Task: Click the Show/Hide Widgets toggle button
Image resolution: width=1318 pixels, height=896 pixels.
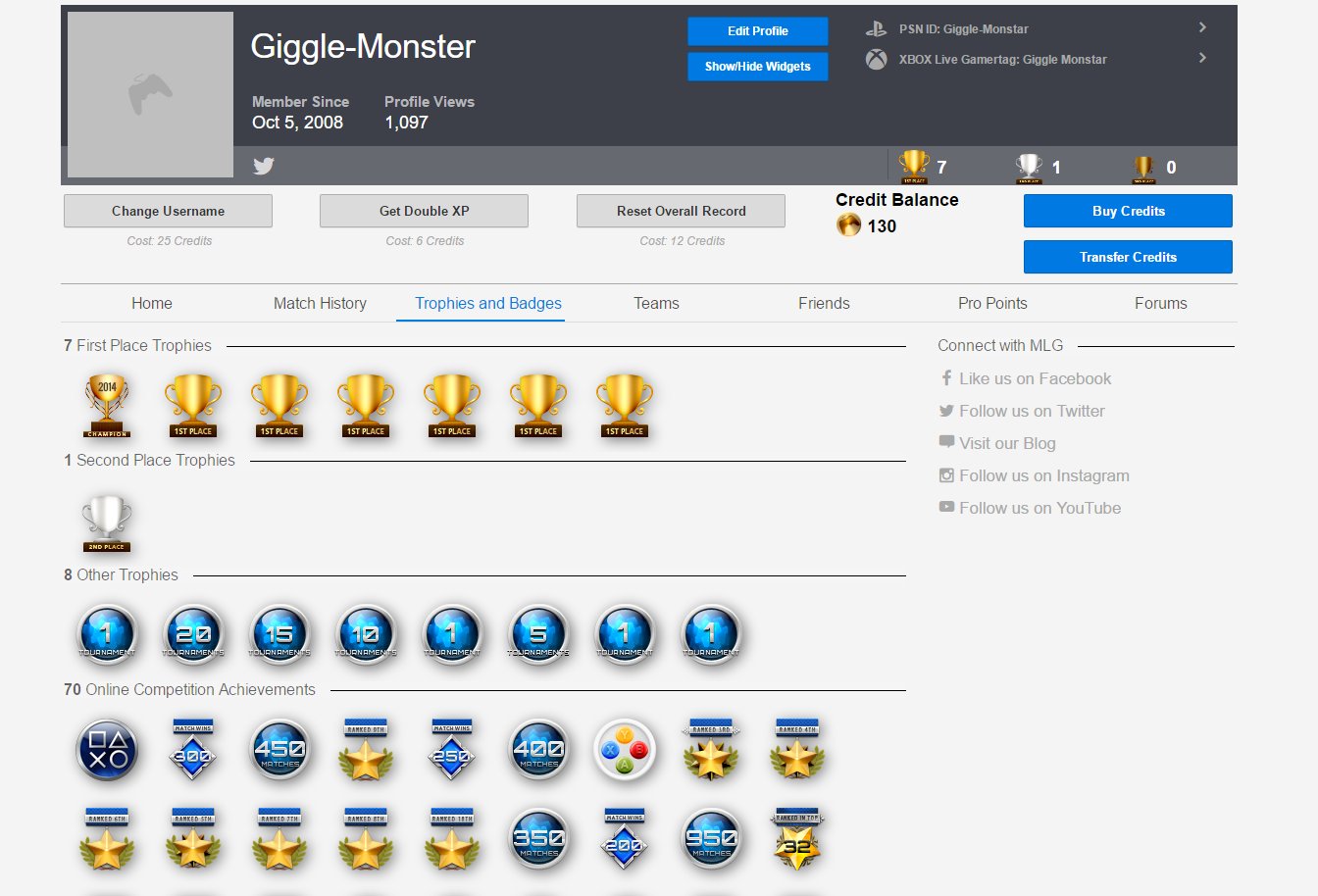Action: click(x=757, y=67)
